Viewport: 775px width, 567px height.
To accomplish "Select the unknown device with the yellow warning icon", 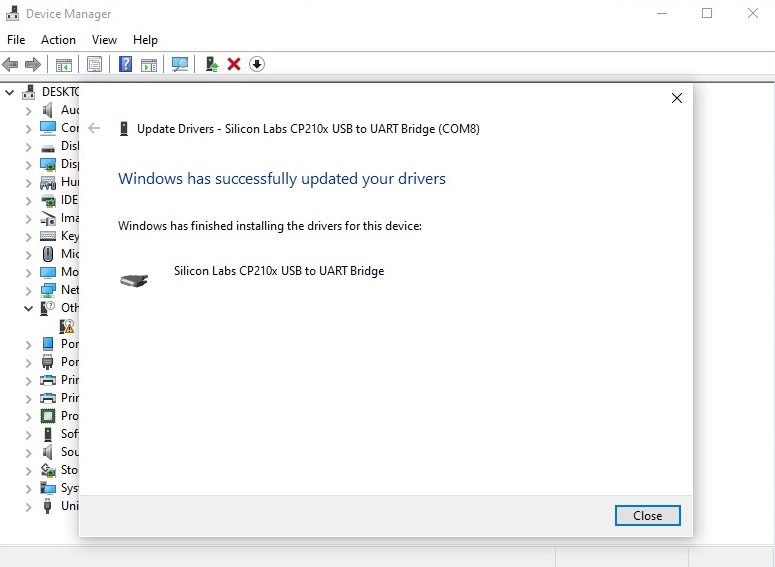I will pyautogui.click(x=67, y=326).
